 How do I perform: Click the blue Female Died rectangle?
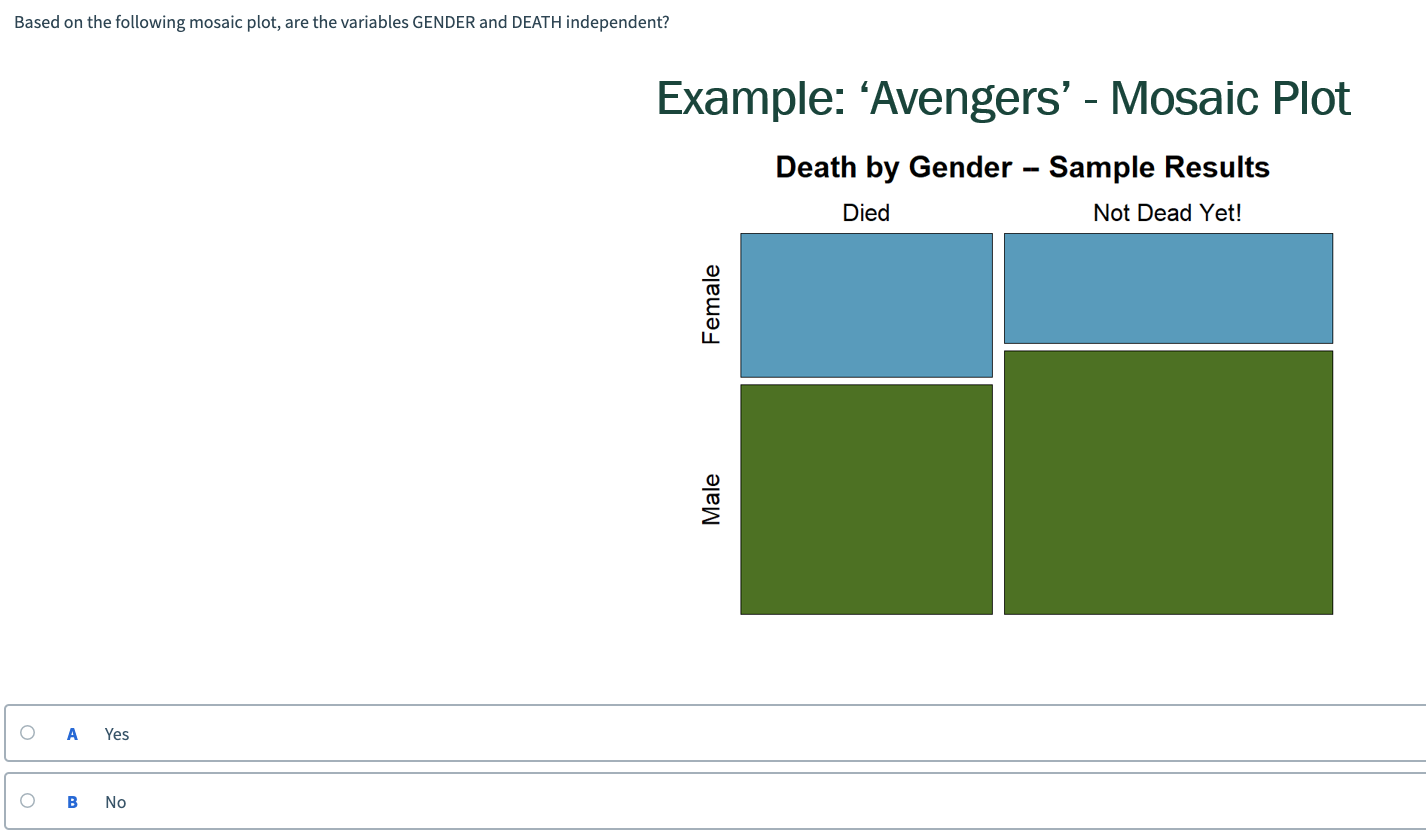tap(865, 305)
